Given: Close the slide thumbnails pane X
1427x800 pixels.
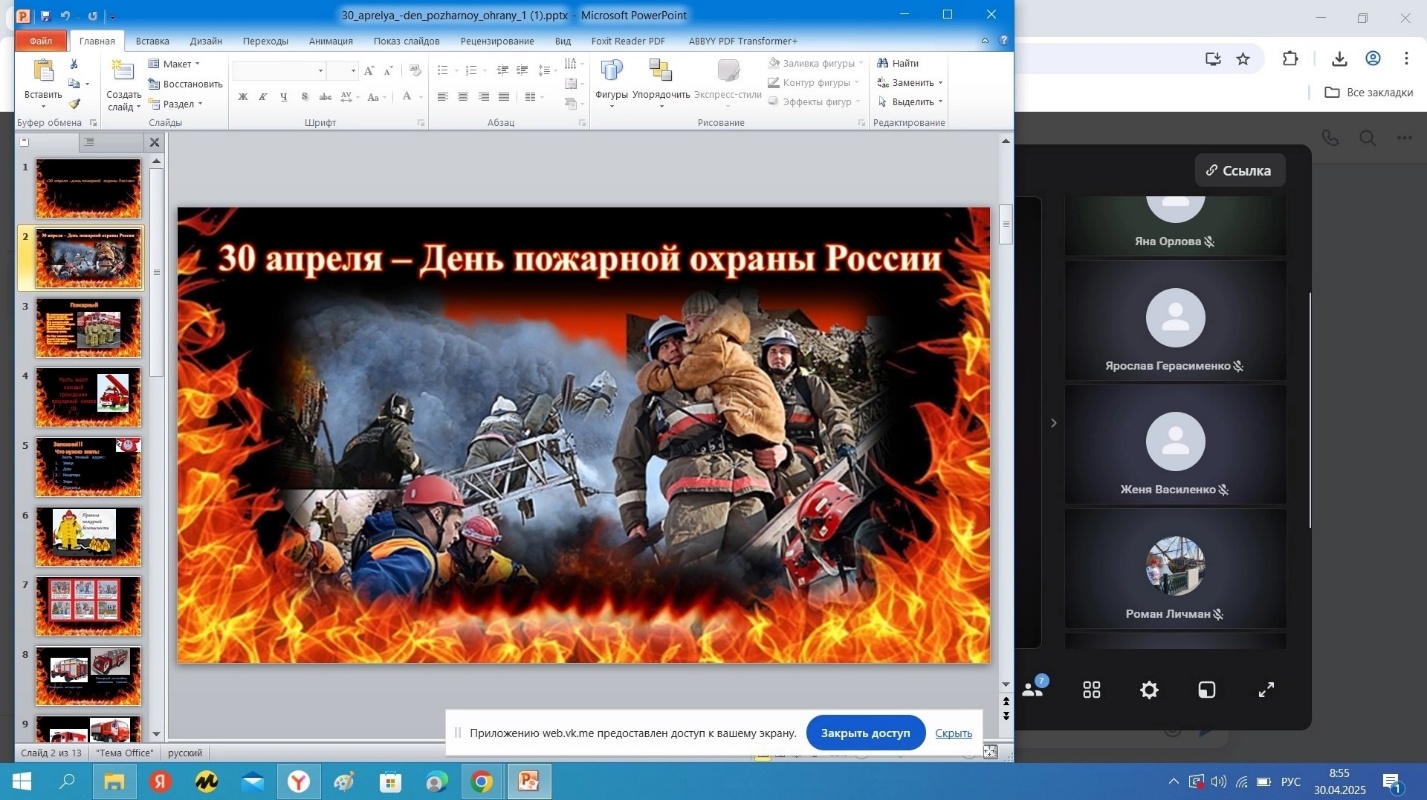Looking at the screenshot, I should tap(155, 143).
